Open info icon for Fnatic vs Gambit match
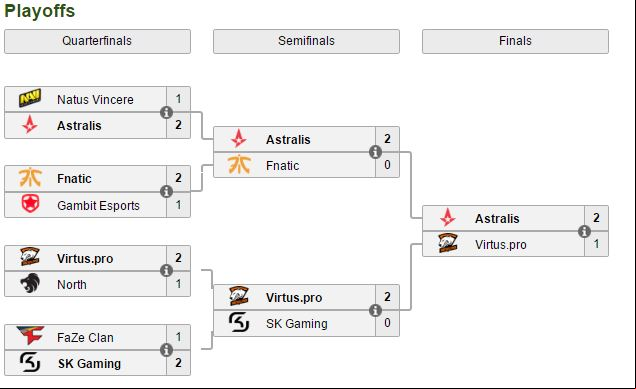 pyautogui.click(x=166, y=191)
